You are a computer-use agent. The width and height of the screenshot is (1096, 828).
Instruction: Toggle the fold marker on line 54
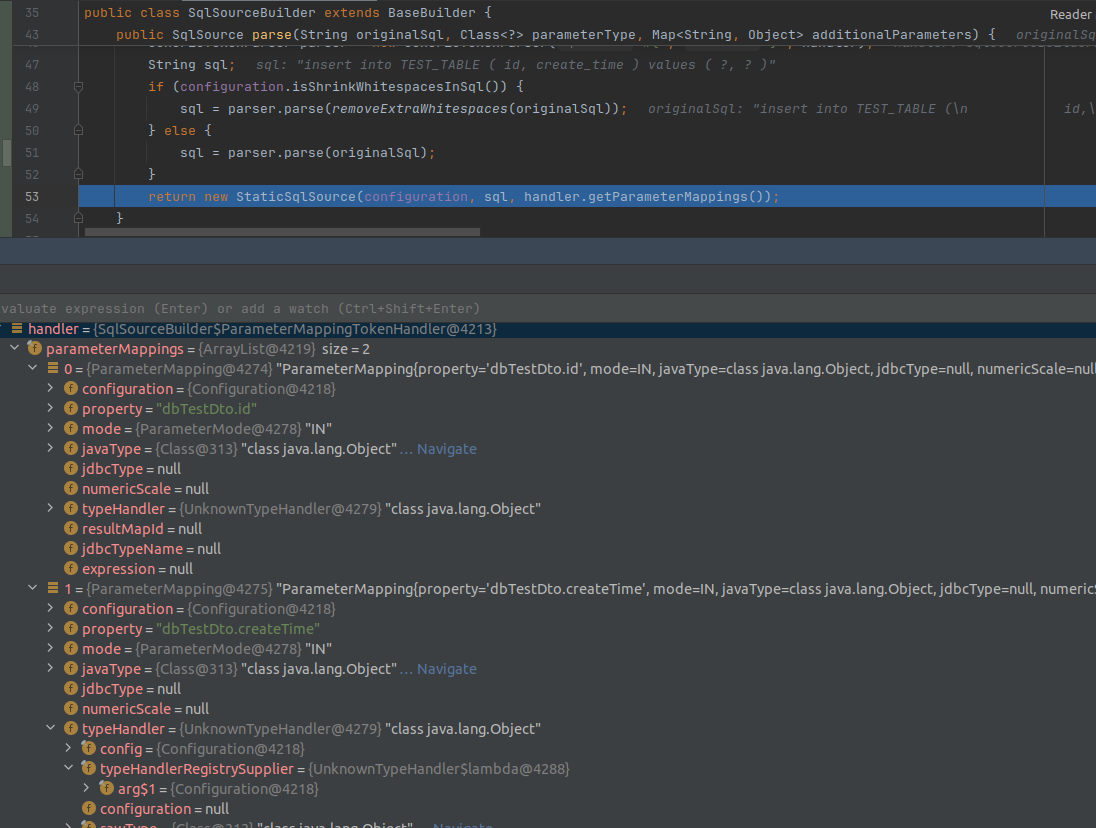pos(78,218)
